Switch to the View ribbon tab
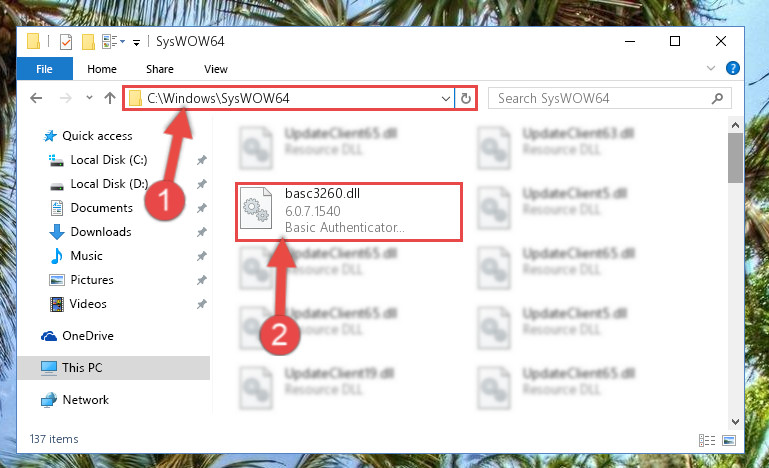The height and width of the screenshot is (468, 769). point(216,69)
